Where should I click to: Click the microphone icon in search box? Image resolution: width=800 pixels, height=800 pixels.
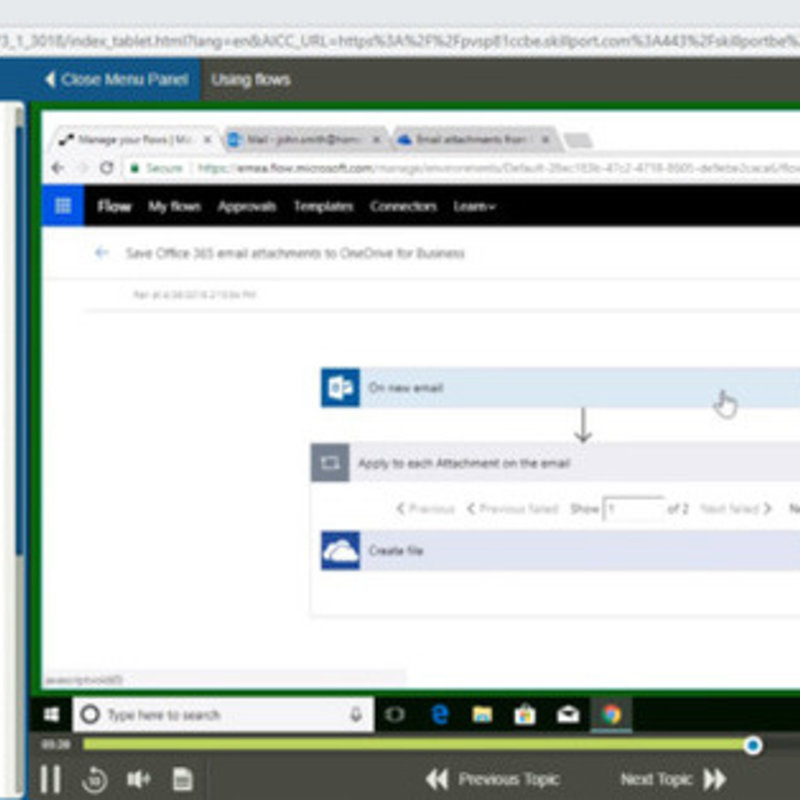click(x=356, y=715)
